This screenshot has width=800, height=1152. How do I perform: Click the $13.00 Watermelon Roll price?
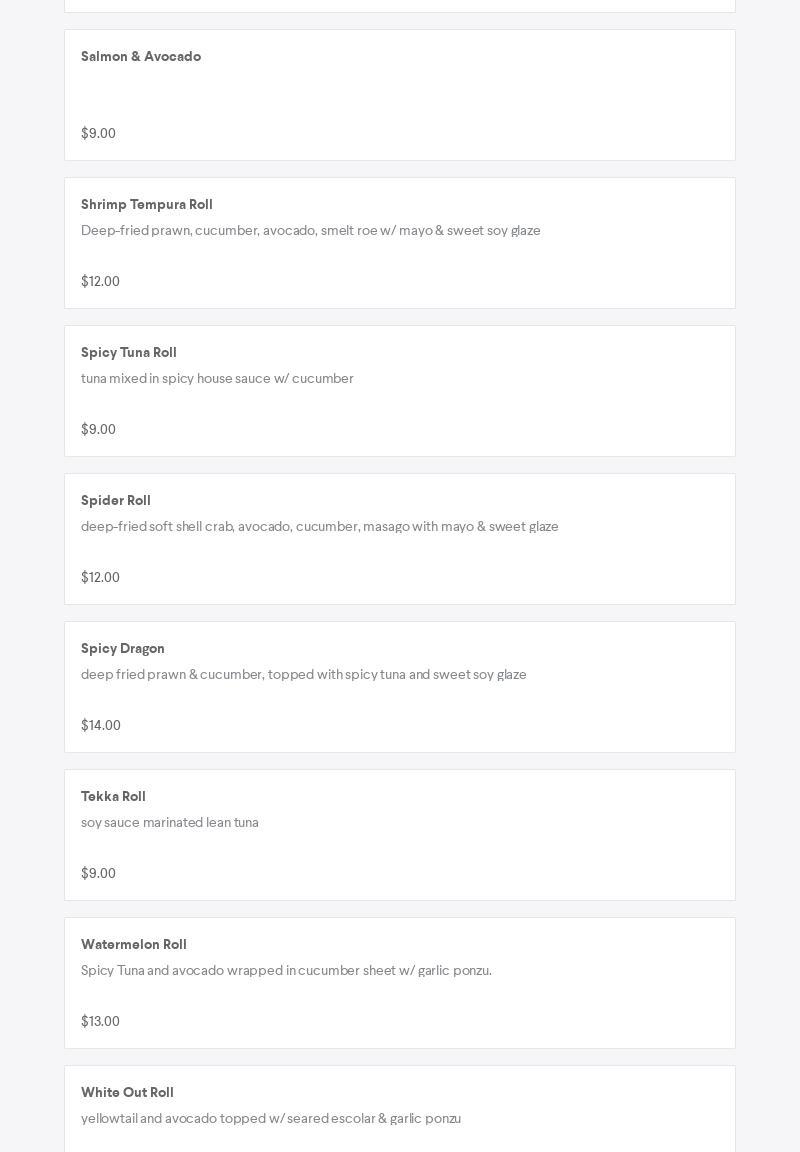tap(100, 1022)
